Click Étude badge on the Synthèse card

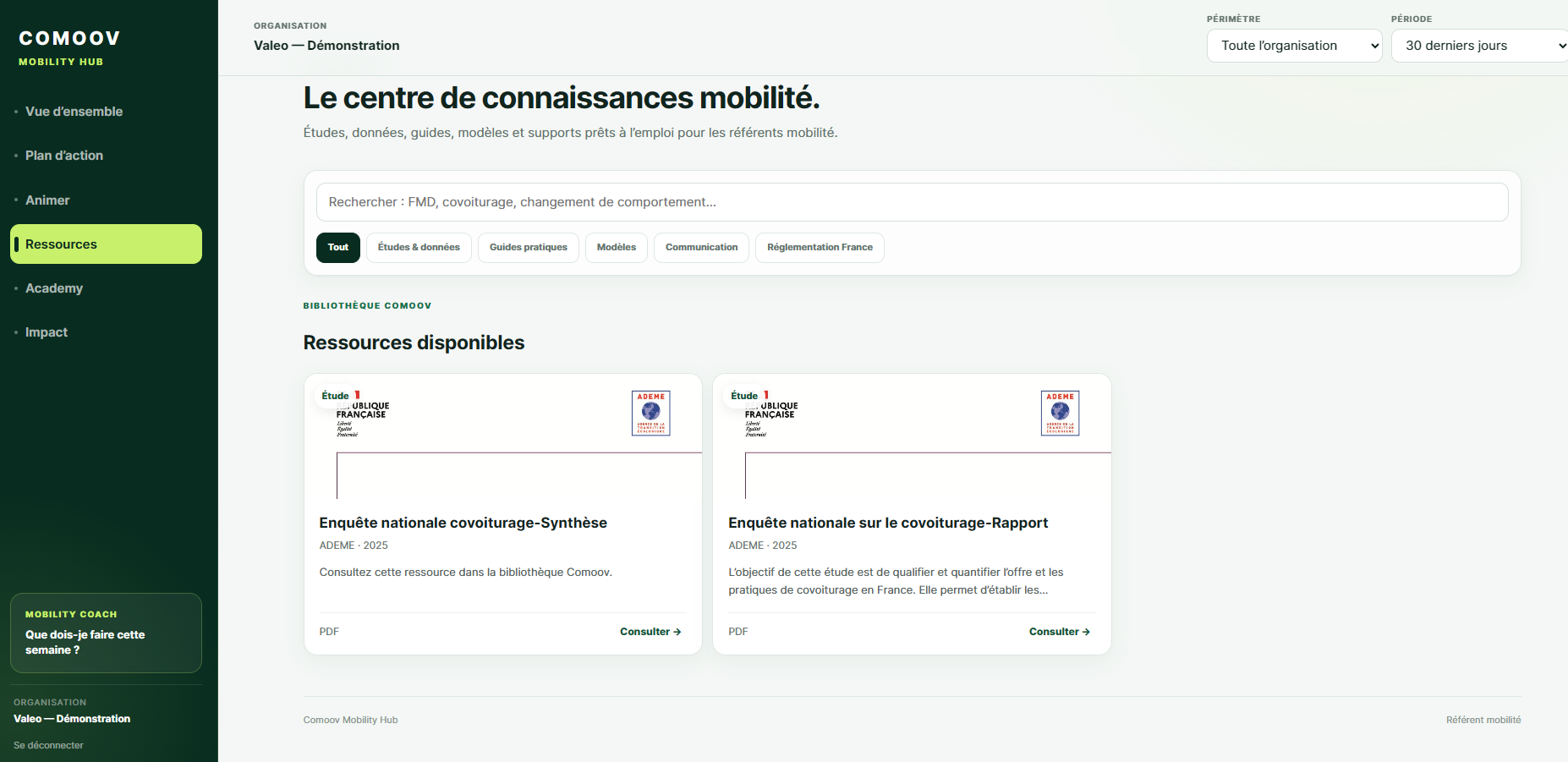coord(336,396)
